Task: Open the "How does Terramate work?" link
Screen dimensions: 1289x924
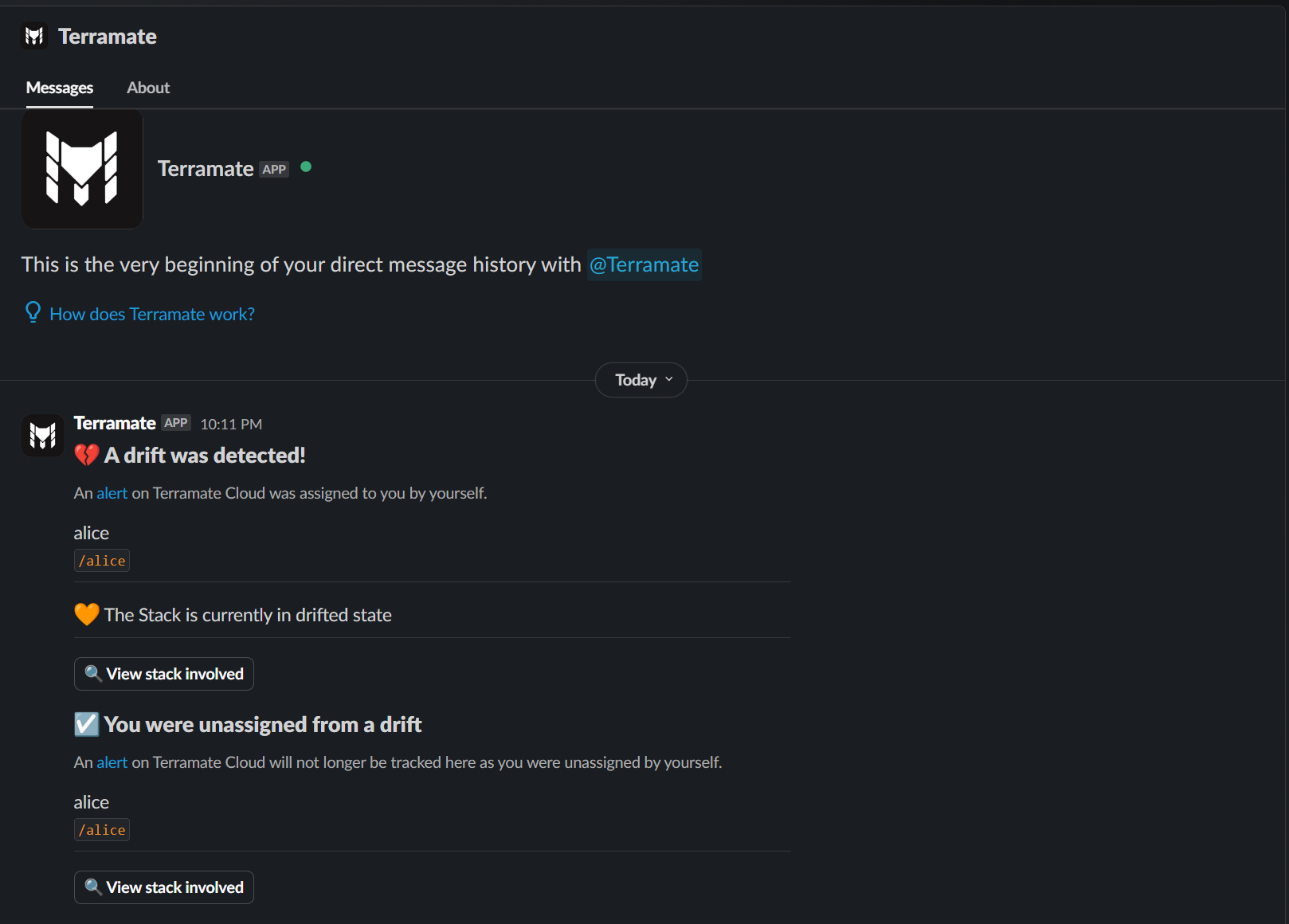Action: point(152,314)
